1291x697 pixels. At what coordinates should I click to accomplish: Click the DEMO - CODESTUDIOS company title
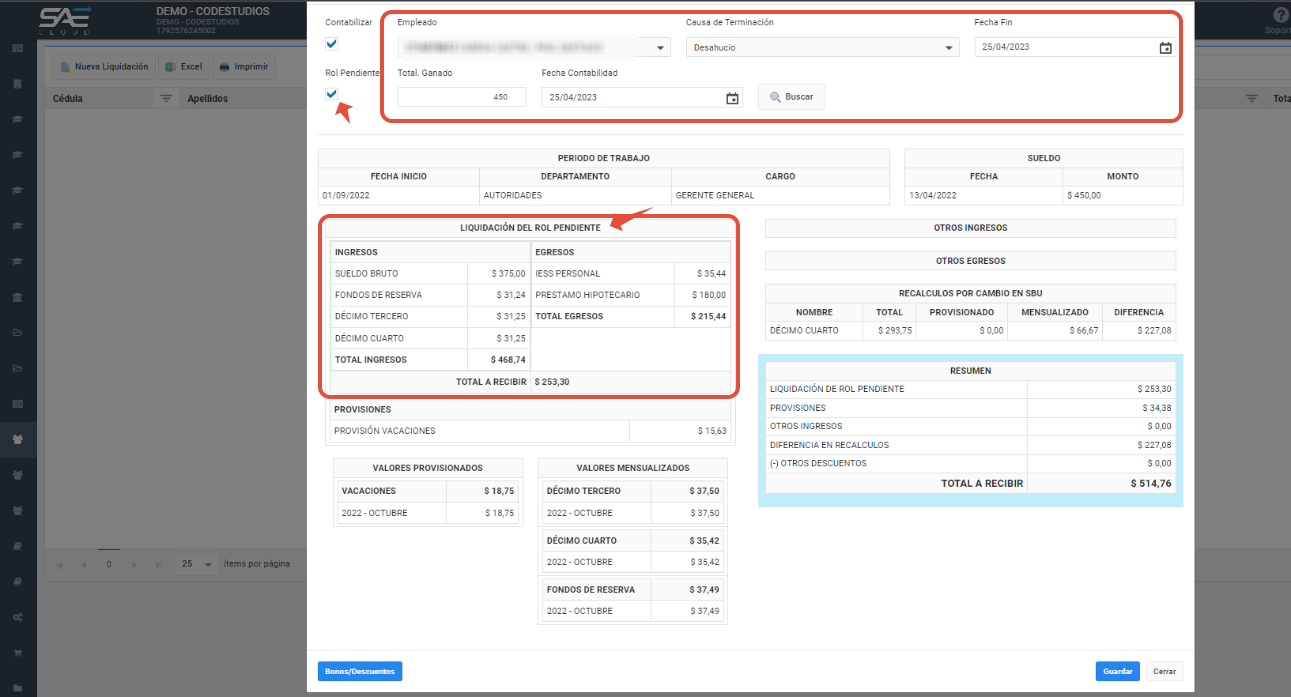(x=213, y=11)
